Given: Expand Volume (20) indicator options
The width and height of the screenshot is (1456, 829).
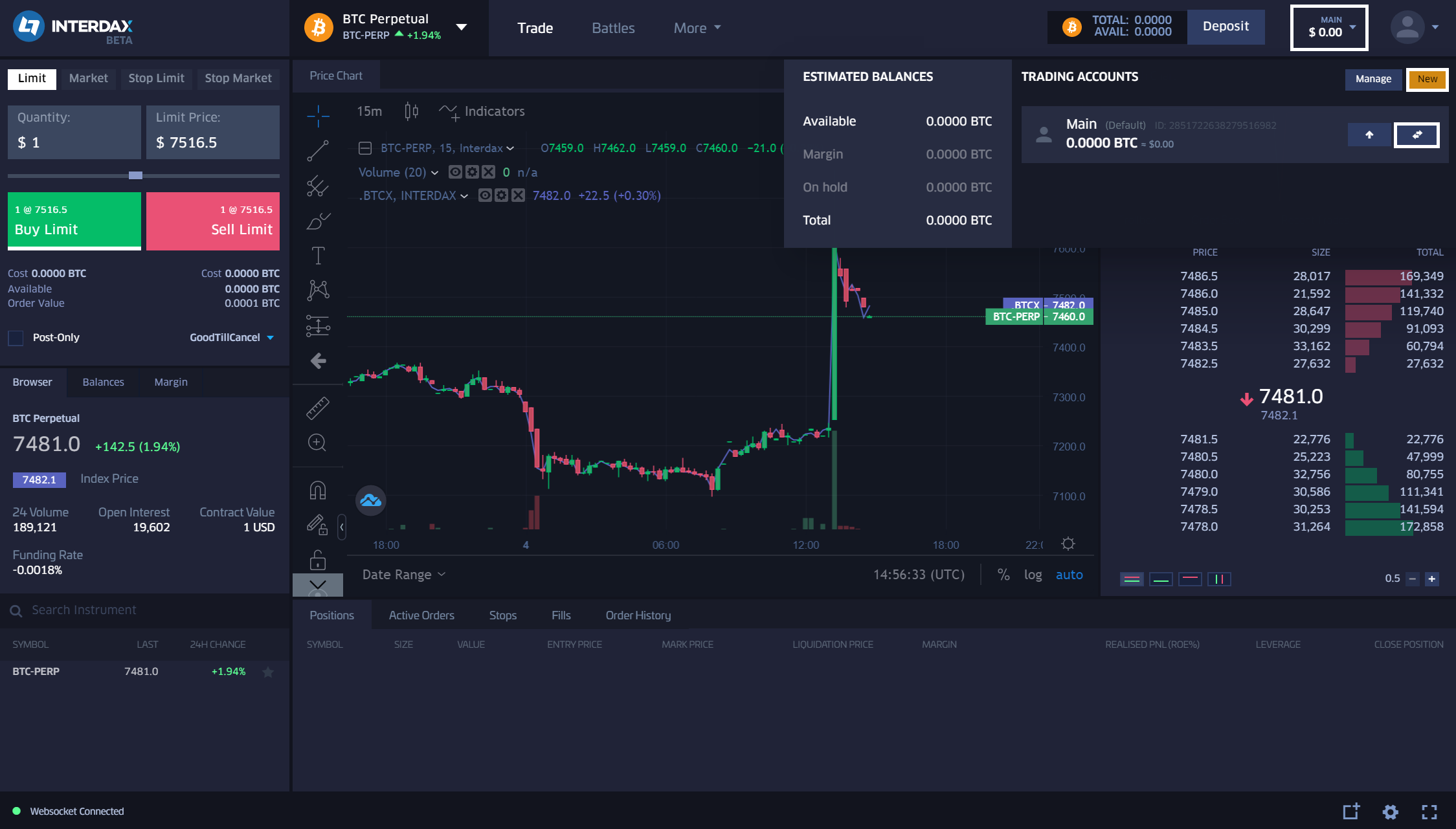Looking at the screenshot, I should (435, 173).
